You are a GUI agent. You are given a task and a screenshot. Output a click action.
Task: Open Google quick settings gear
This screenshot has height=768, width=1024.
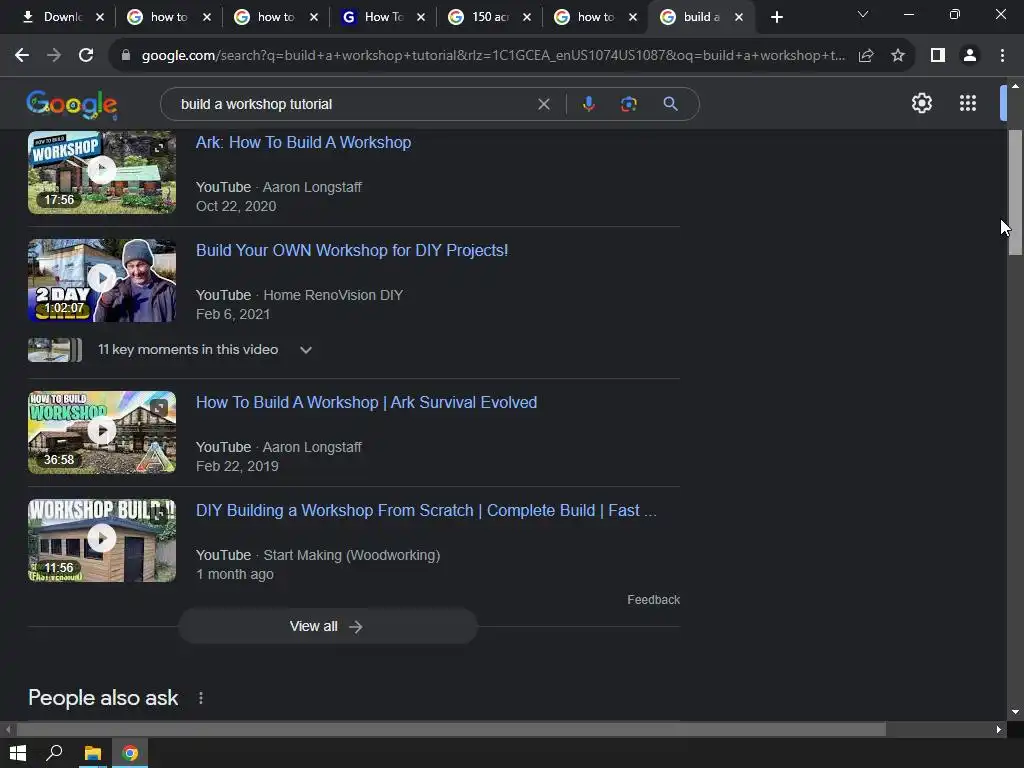[x=921, y=103]
